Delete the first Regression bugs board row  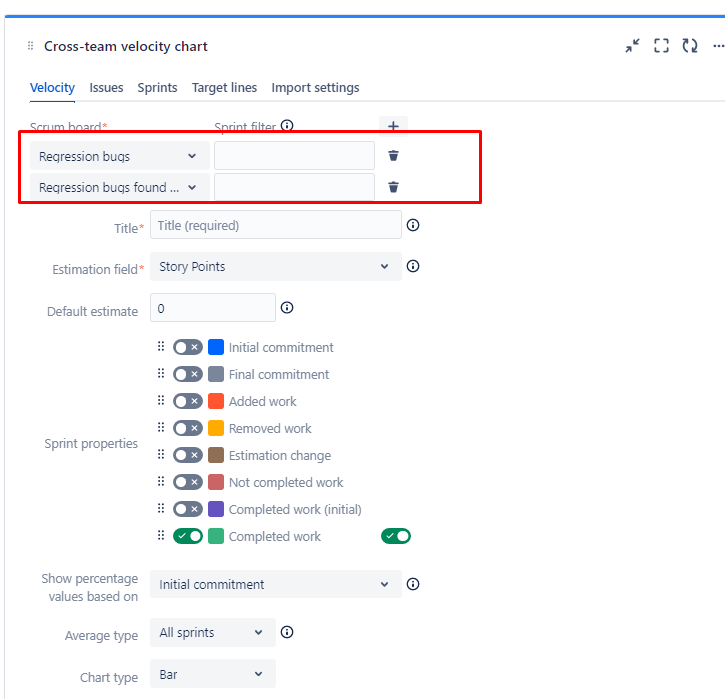(394, 156)
